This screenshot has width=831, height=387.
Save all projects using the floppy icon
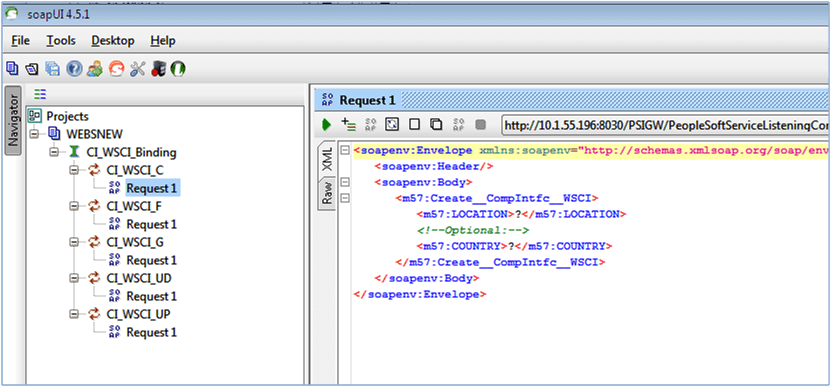click(52, 69)
